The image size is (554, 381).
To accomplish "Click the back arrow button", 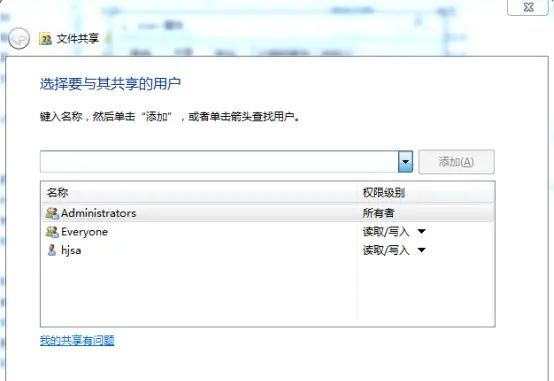I will point(19,38).
